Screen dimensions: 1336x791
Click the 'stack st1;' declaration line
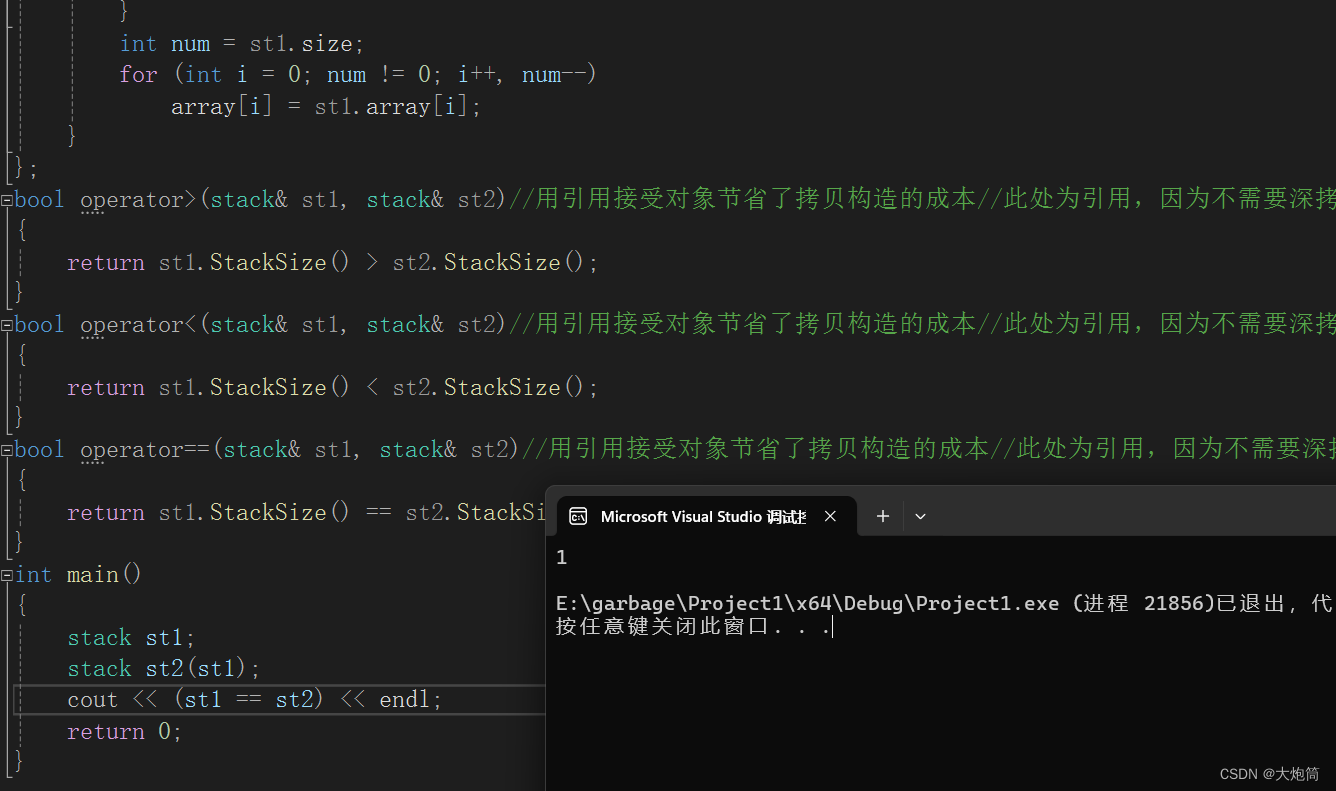pyautogui.click(x=131, y=638)
